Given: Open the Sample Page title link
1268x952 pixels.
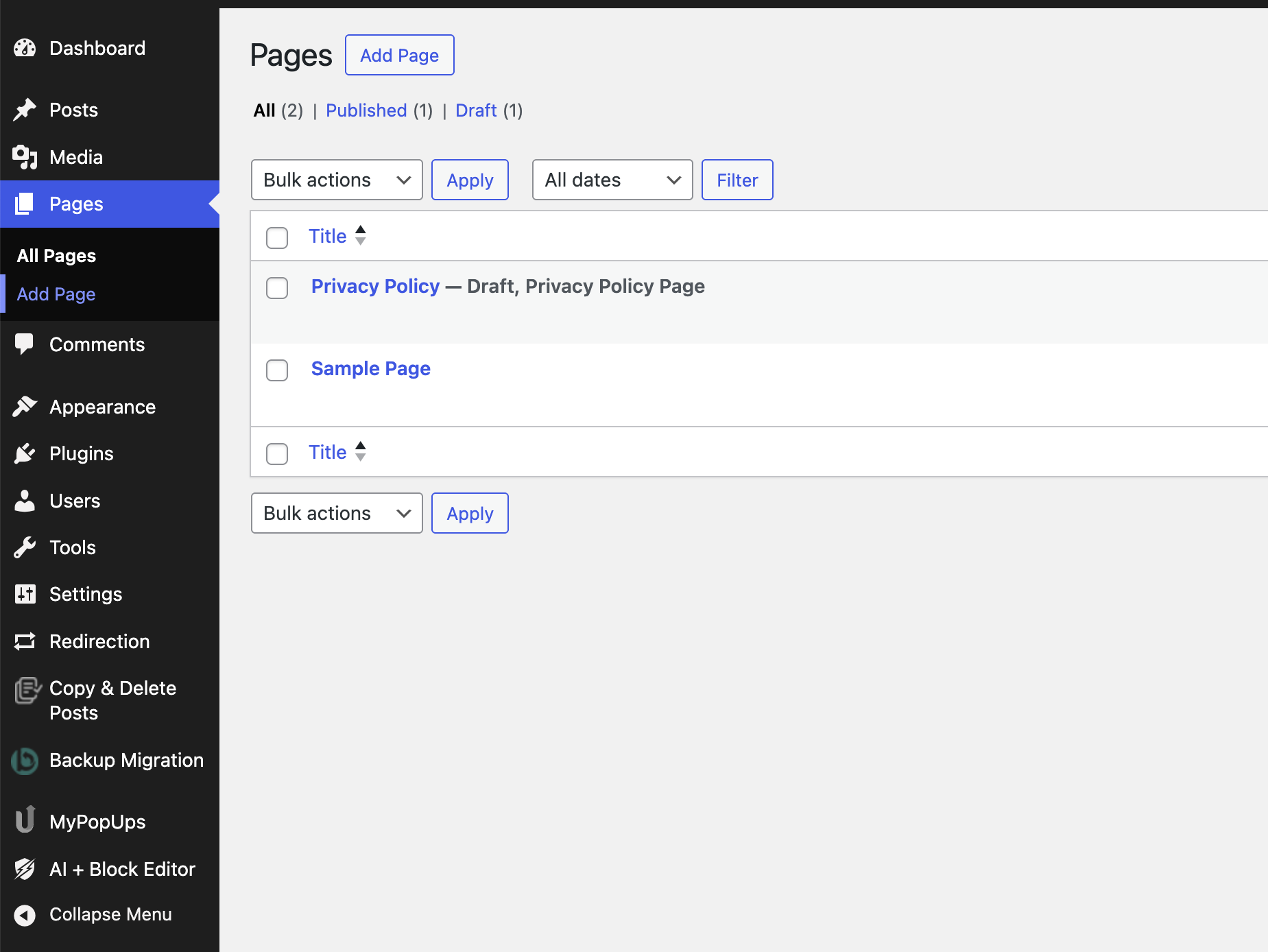Looking at the screenshot, I should coord(370,368).
